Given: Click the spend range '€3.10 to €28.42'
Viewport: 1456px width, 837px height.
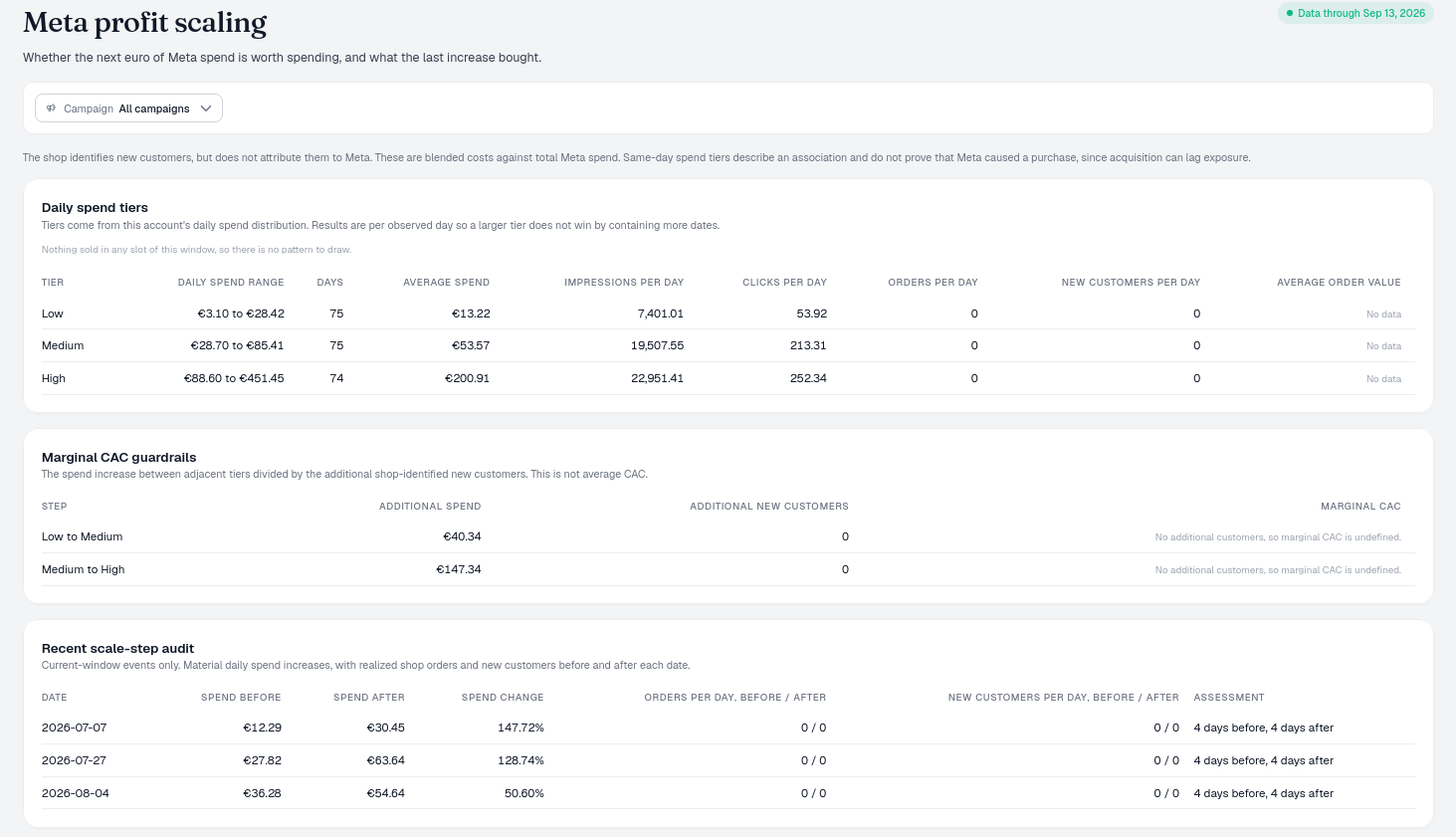Looking at the screenshot, I should tap(241, 314).
